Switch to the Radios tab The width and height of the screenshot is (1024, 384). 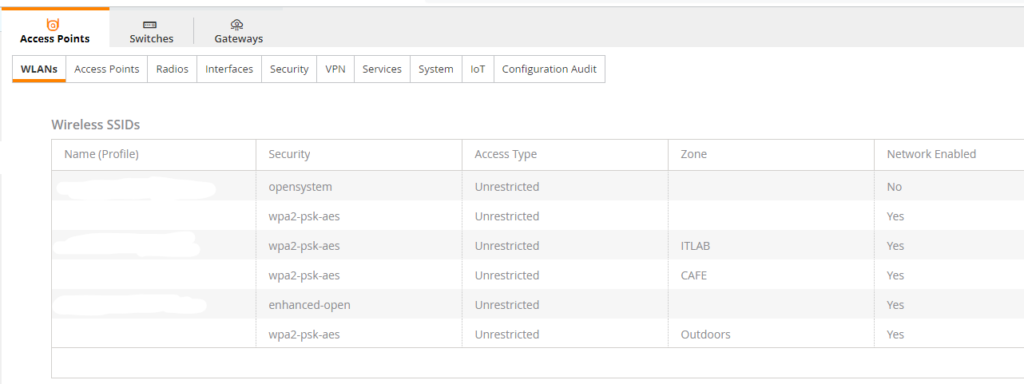click(x=172, y=69)
